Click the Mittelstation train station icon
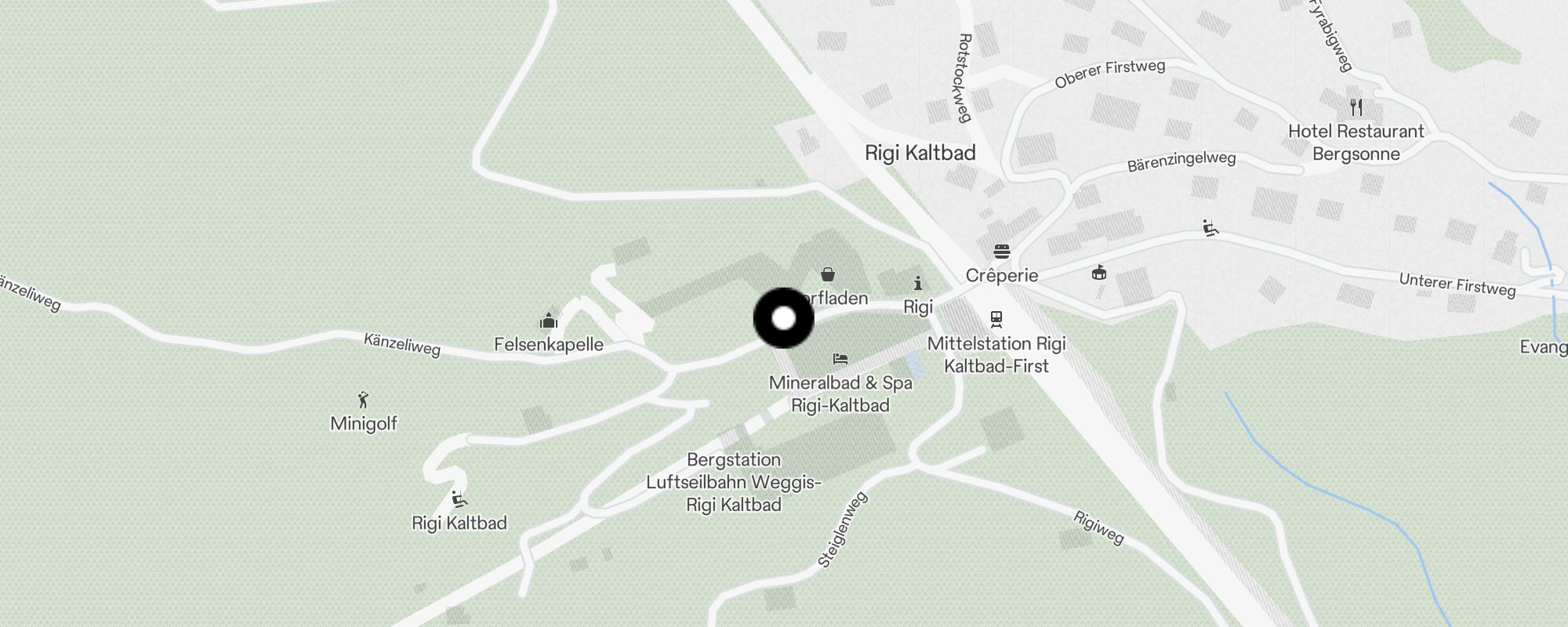 point(996,319)
